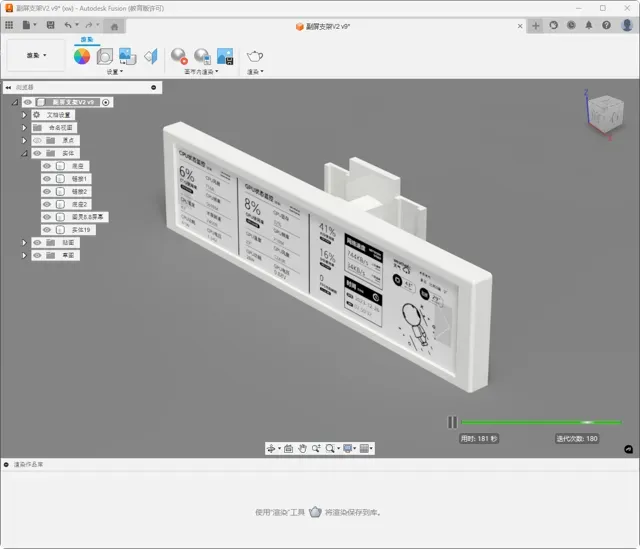This screenshot has width=640, height=549.
Task: Pause the in-canvas rendering
Action: point(452,422)
